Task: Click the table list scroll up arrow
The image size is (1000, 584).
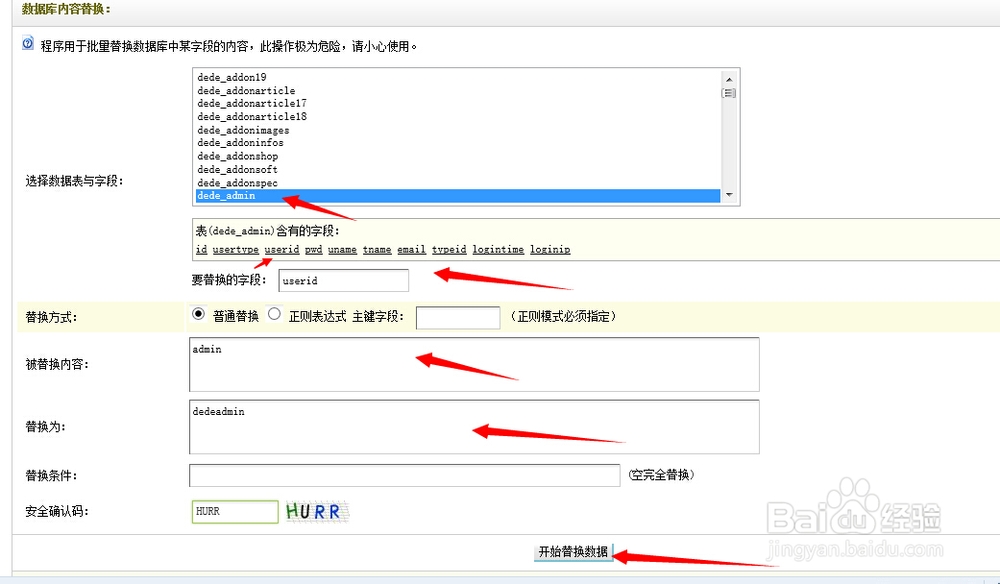Action: click(729, 79)
